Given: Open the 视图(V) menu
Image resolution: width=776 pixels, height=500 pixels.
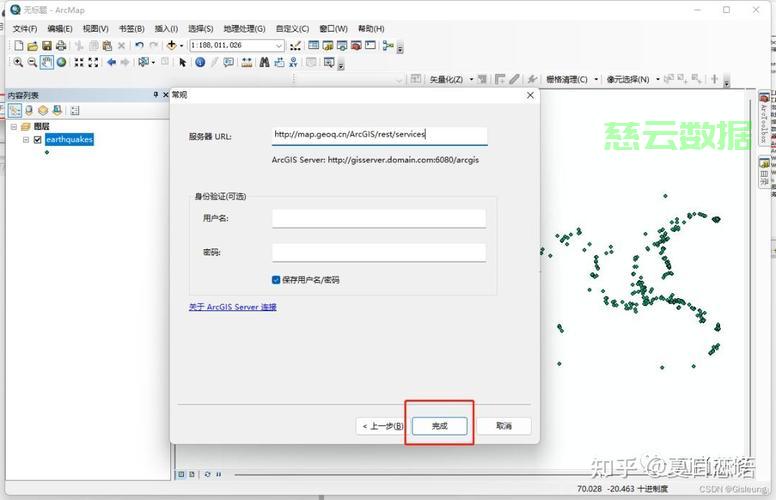Looking at the screenshot, I should point(96,29).
